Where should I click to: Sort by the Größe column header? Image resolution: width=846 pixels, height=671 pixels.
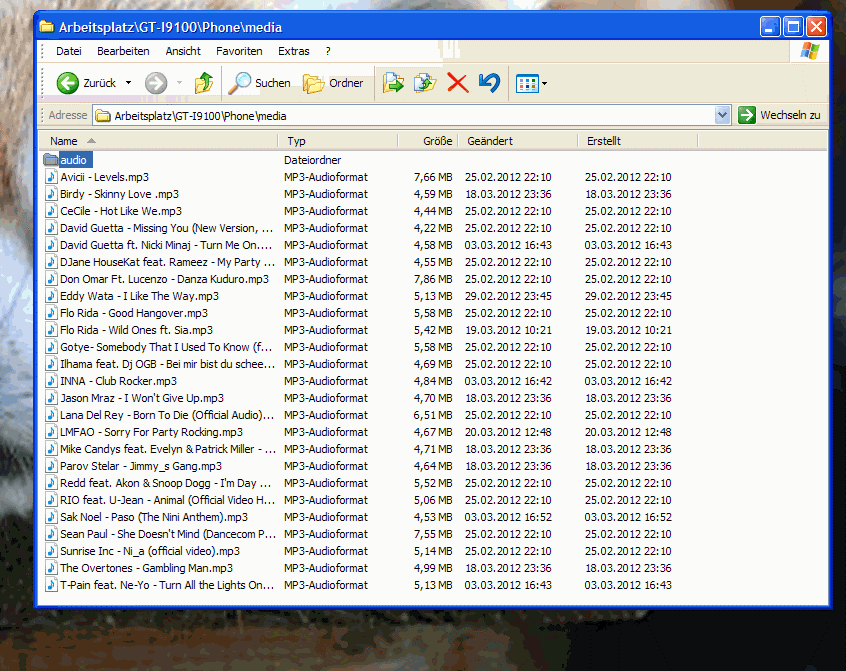[x=428, y=141]
